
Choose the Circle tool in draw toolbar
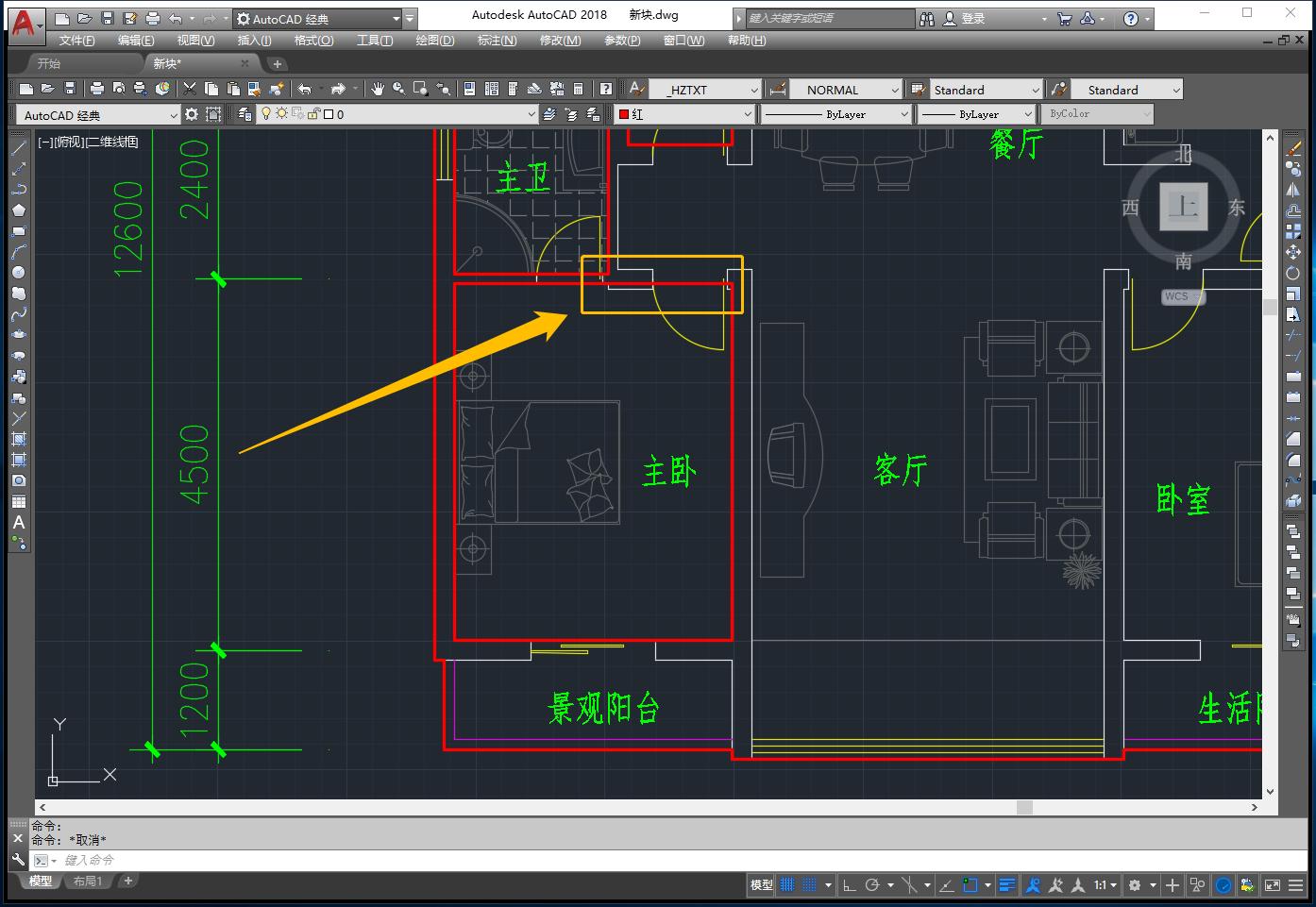18,273
